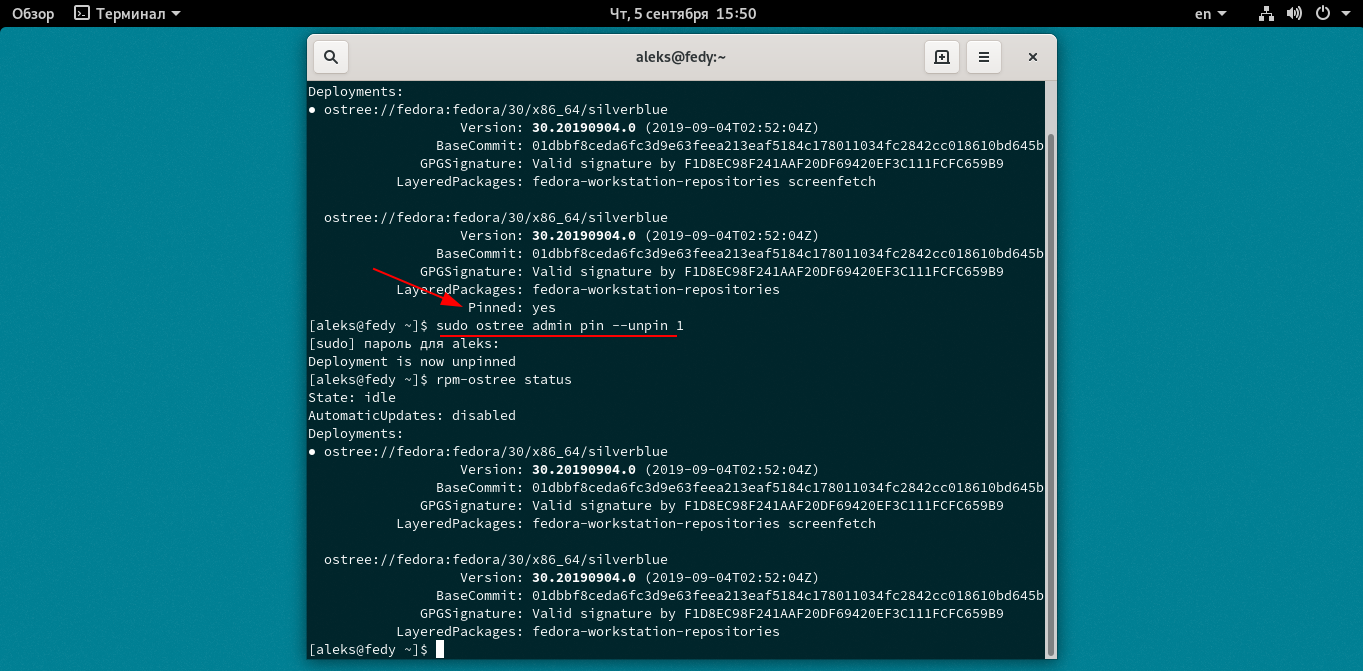The height and width of the screenshot is (671, 1363).
Task: Open the Обзор activities overview
Action: [x=33, y=14]
